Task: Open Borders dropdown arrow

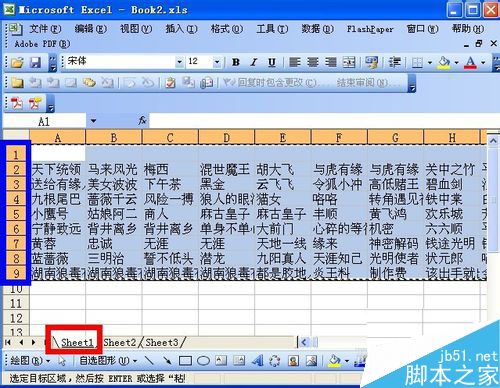Action: [x=430, y=62]
